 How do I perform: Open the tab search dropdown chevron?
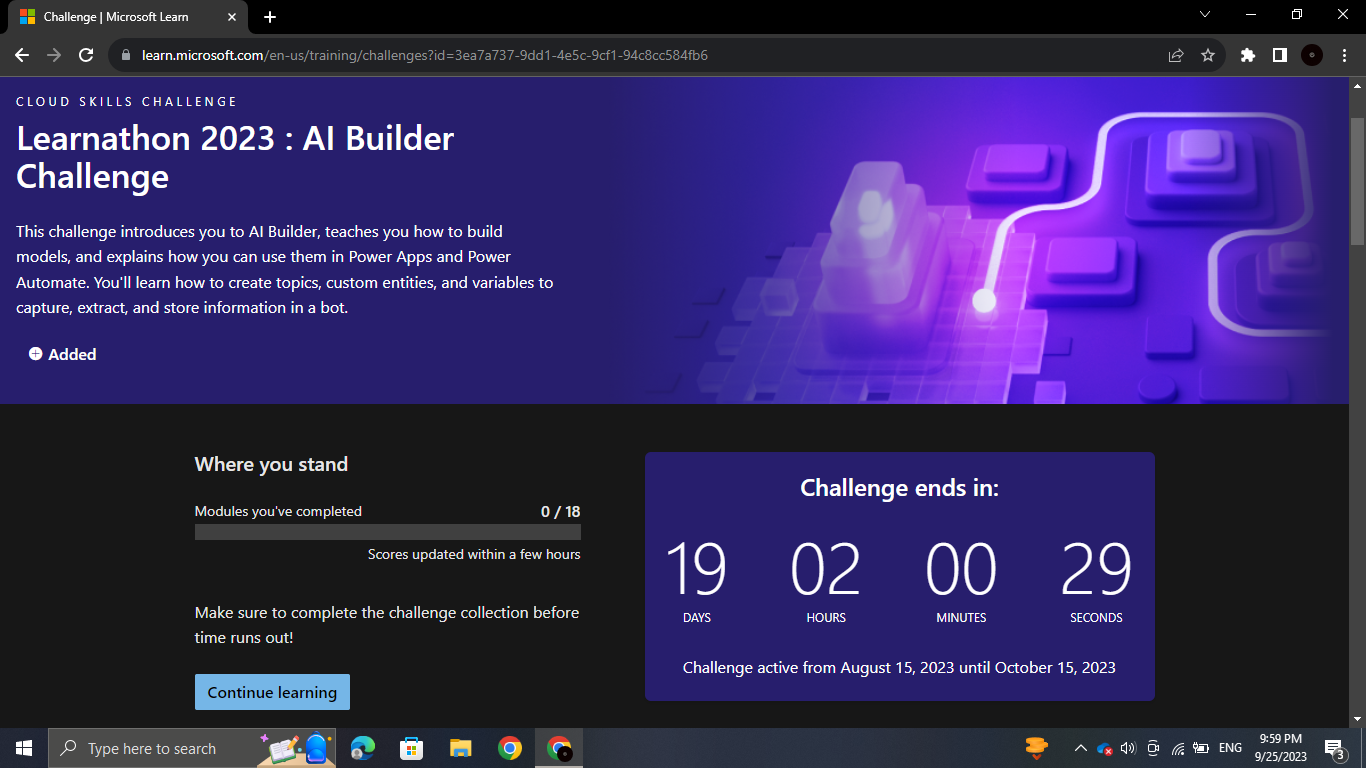[x=1204, y=15]
